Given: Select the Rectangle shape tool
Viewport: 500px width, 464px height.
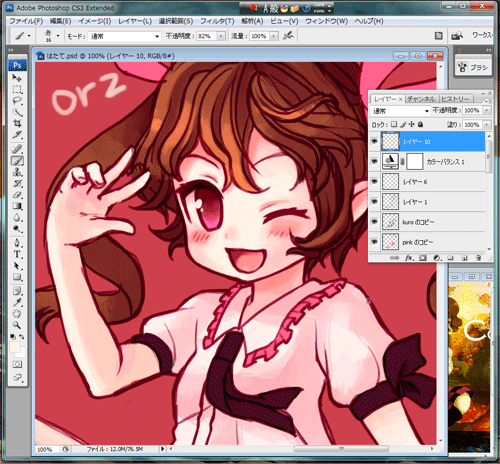Looking at the screenshot, I should [x=17, y=277].
